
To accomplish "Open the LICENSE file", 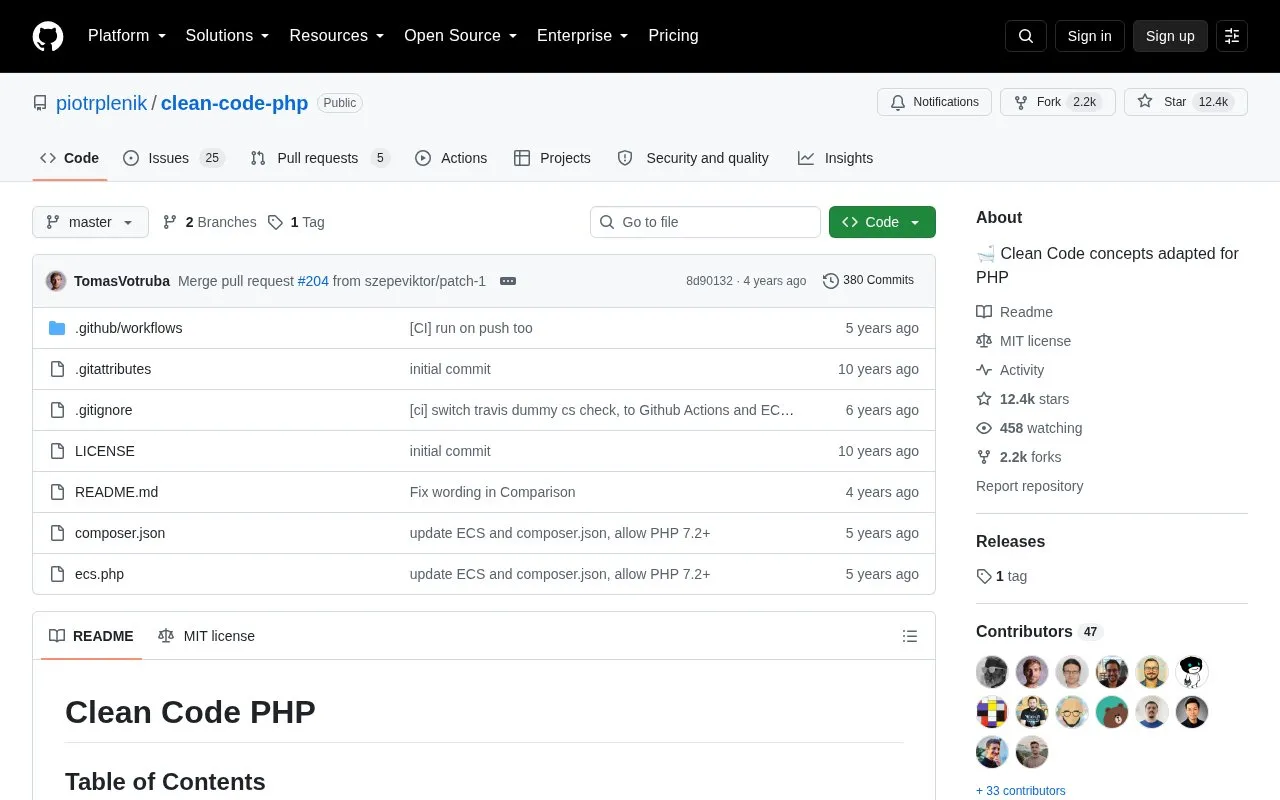I will tap(105, 451).
